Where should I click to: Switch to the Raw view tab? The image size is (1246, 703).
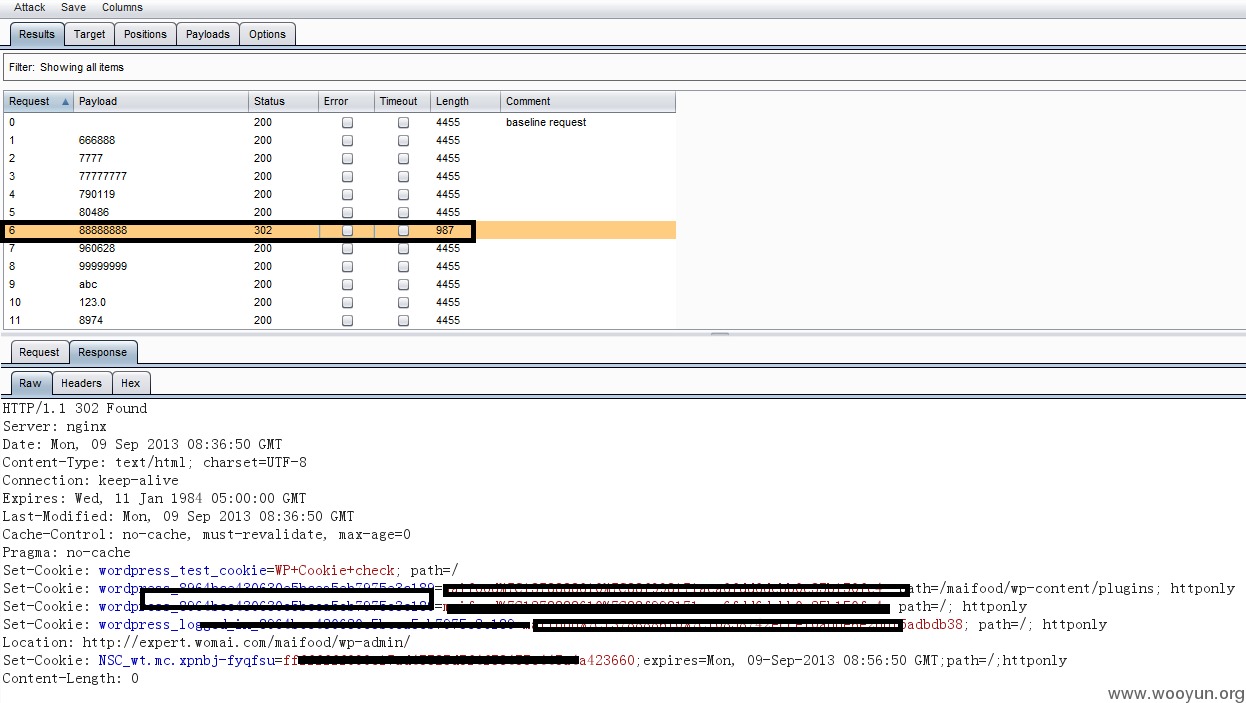pos(31,383)
